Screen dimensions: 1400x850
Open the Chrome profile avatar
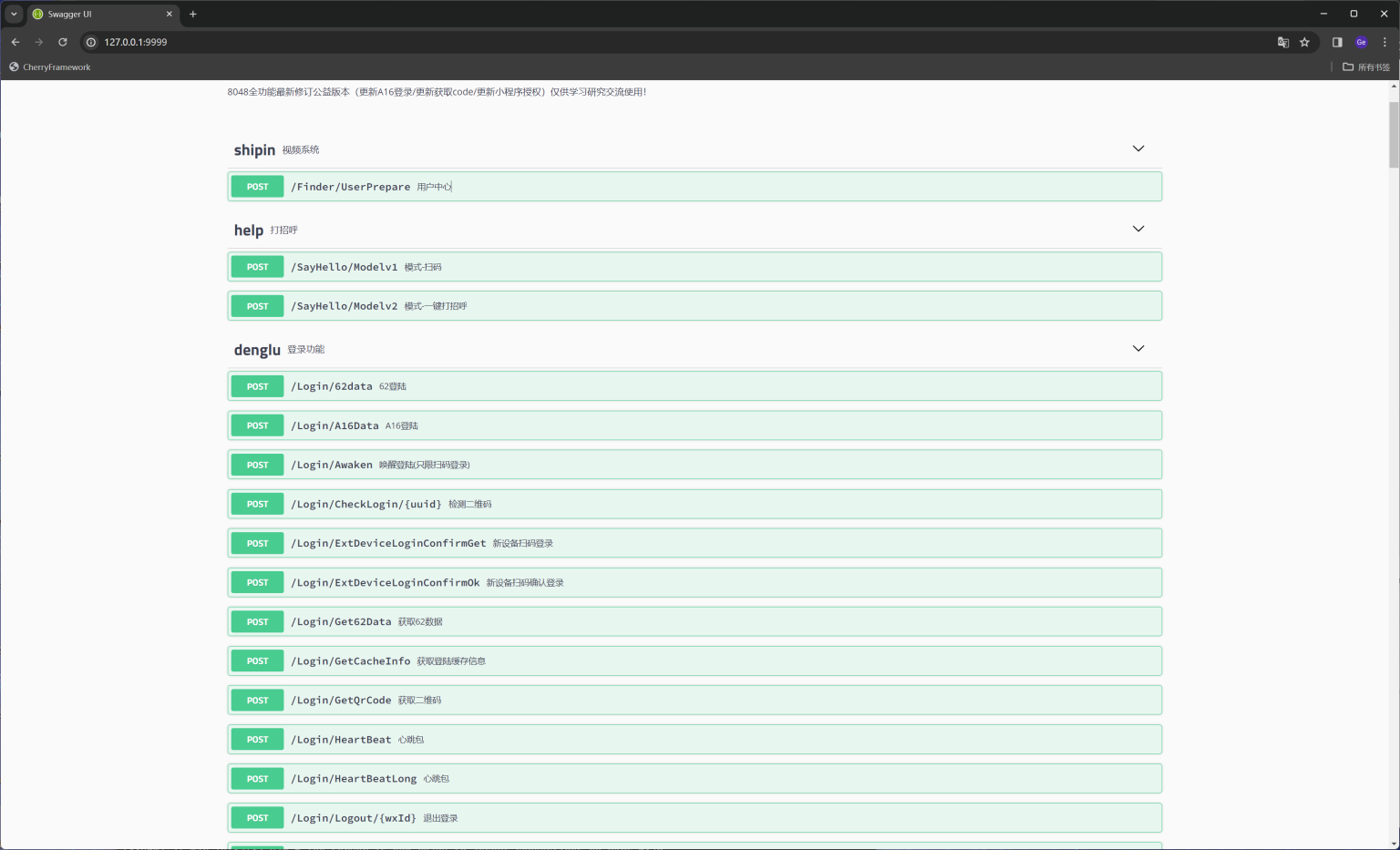coord(1361,42)
